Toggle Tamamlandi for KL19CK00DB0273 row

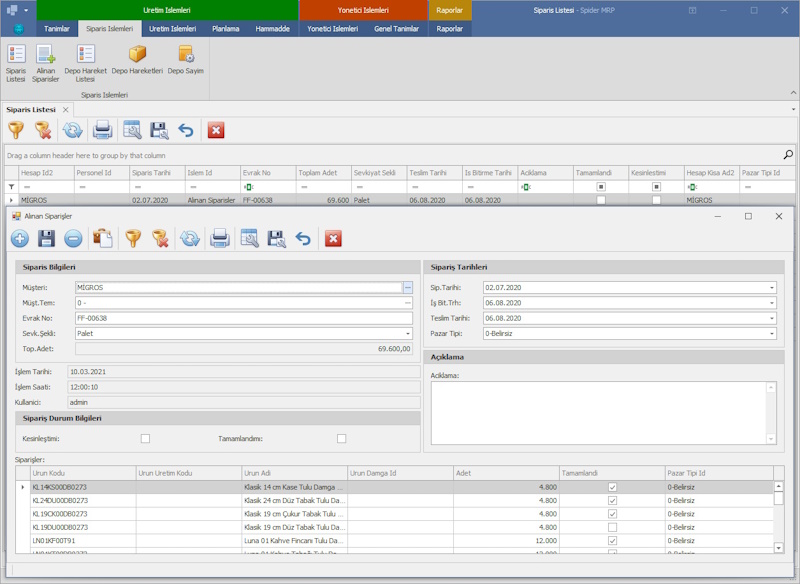click(x=612, y=514)
